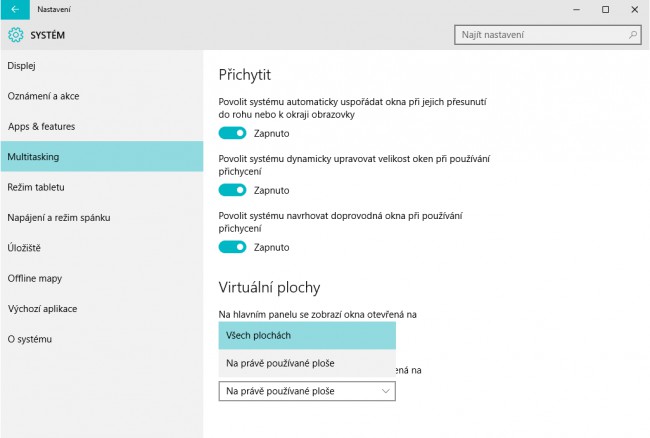The height and width of the screenshot is (438, 650).
Task: Click the SYSTÉM gear icon
Action: (x=15, y=35)
